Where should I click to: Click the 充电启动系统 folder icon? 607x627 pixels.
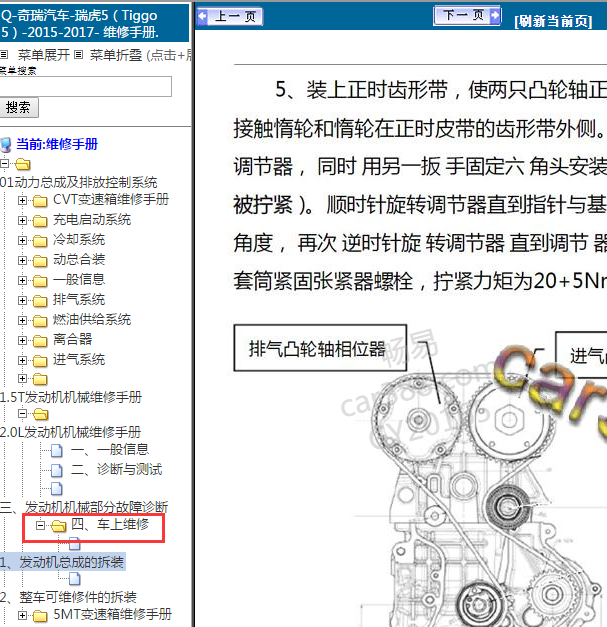(40, 220)
